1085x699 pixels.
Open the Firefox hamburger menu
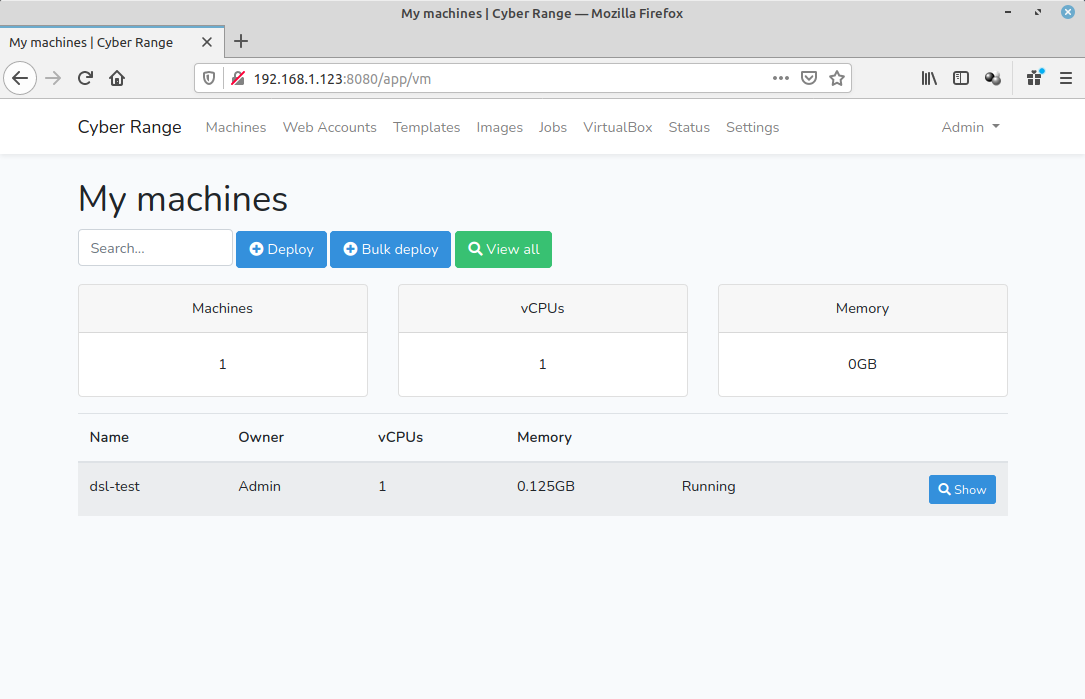pyautogui.click(x=1066, y=78)
